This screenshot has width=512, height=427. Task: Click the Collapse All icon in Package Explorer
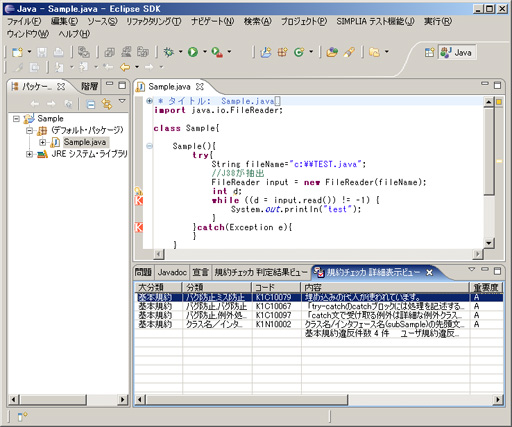[90, 104]
